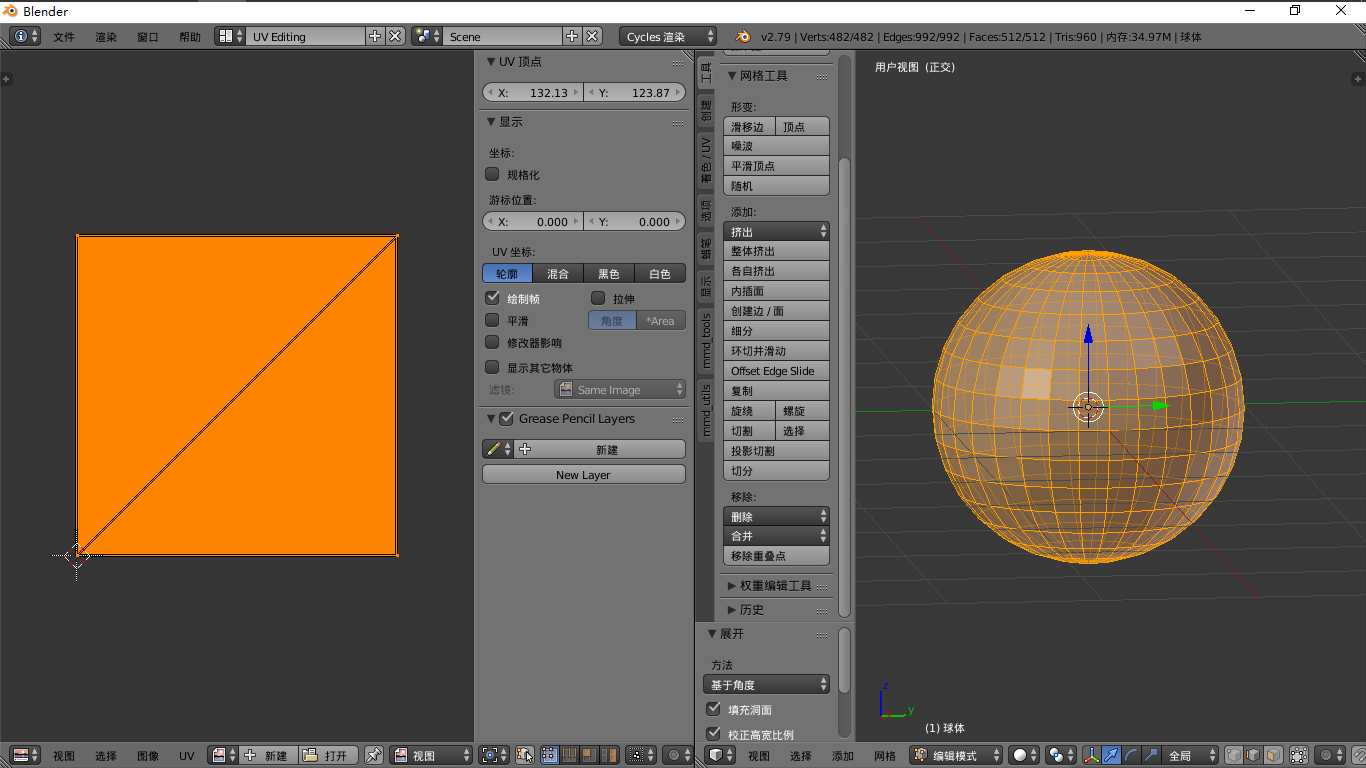Enable the scale manipulator icon

coord(1150,755)
